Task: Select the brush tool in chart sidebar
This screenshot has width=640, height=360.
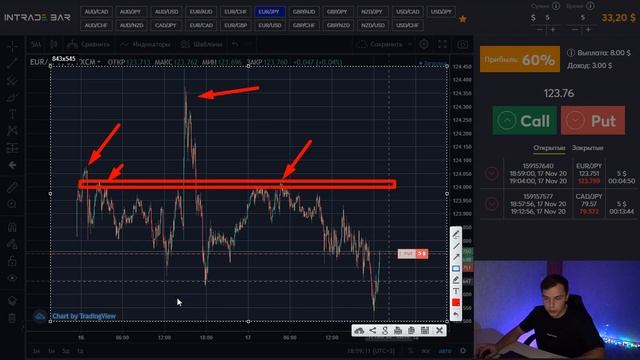Action: (12, 97)
